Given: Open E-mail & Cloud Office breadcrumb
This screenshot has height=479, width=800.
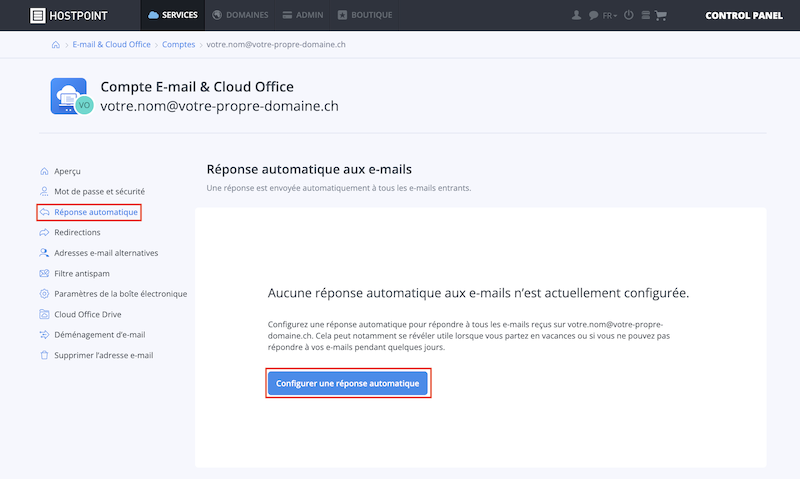Looking at the screenshot, I should [x=111, y=44].
